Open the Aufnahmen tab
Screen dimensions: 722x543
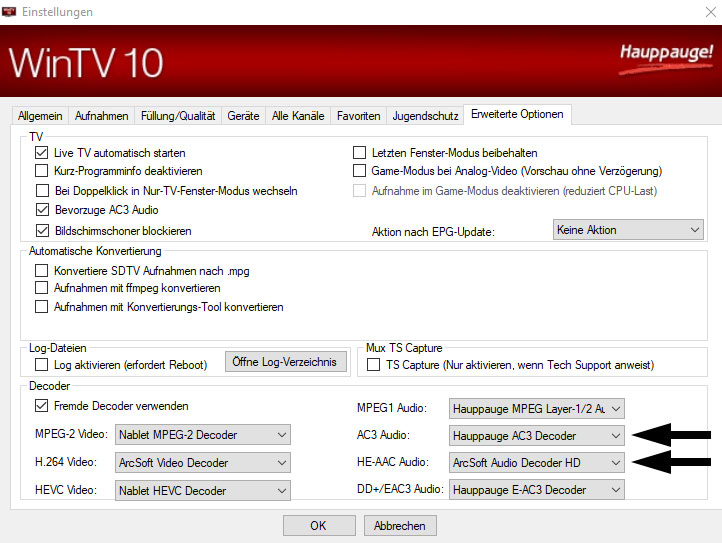(x=101, y=116)
